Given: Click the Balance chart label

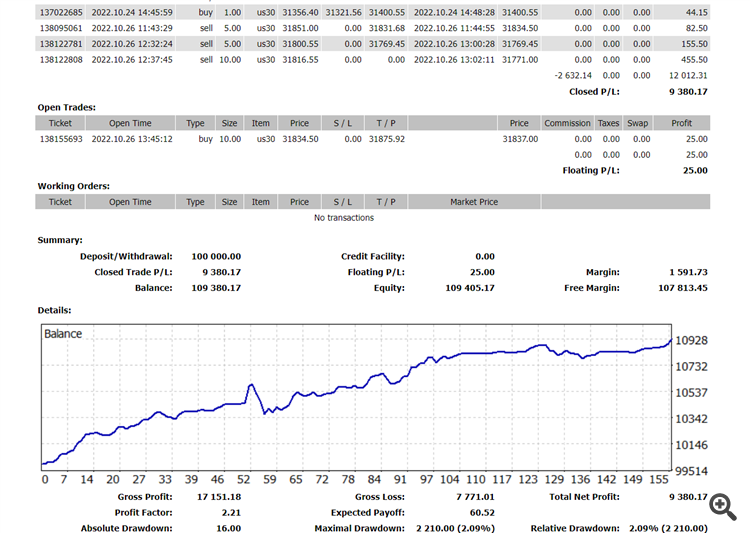Looking at the screenshot, I should tap(63, 333).
